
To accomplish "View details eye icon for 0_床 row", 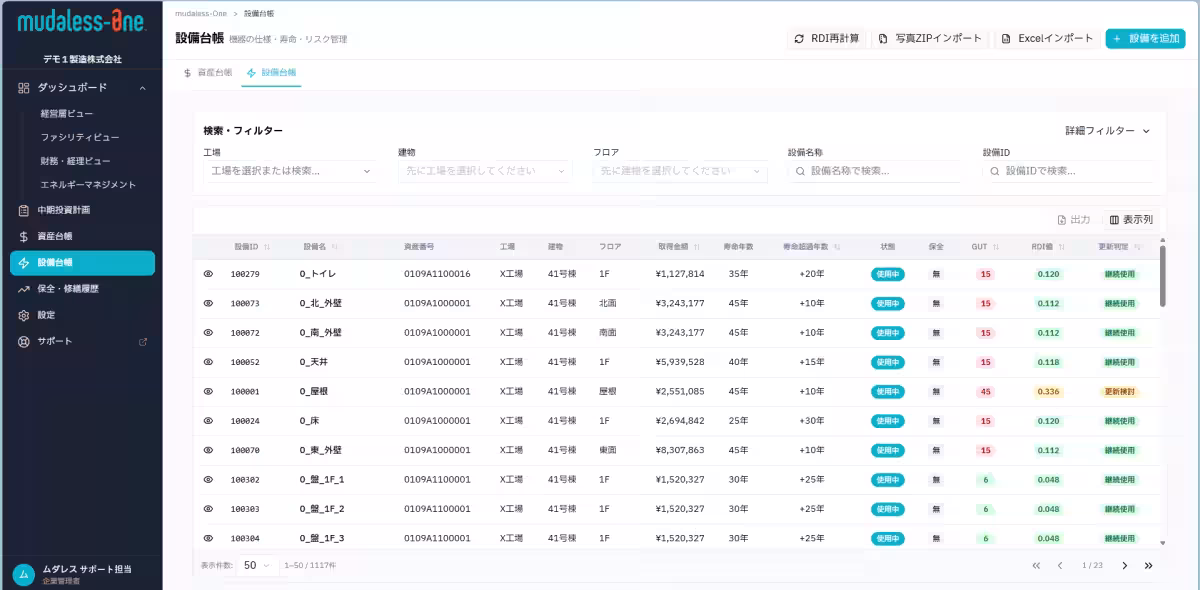I will coord(208,421).
